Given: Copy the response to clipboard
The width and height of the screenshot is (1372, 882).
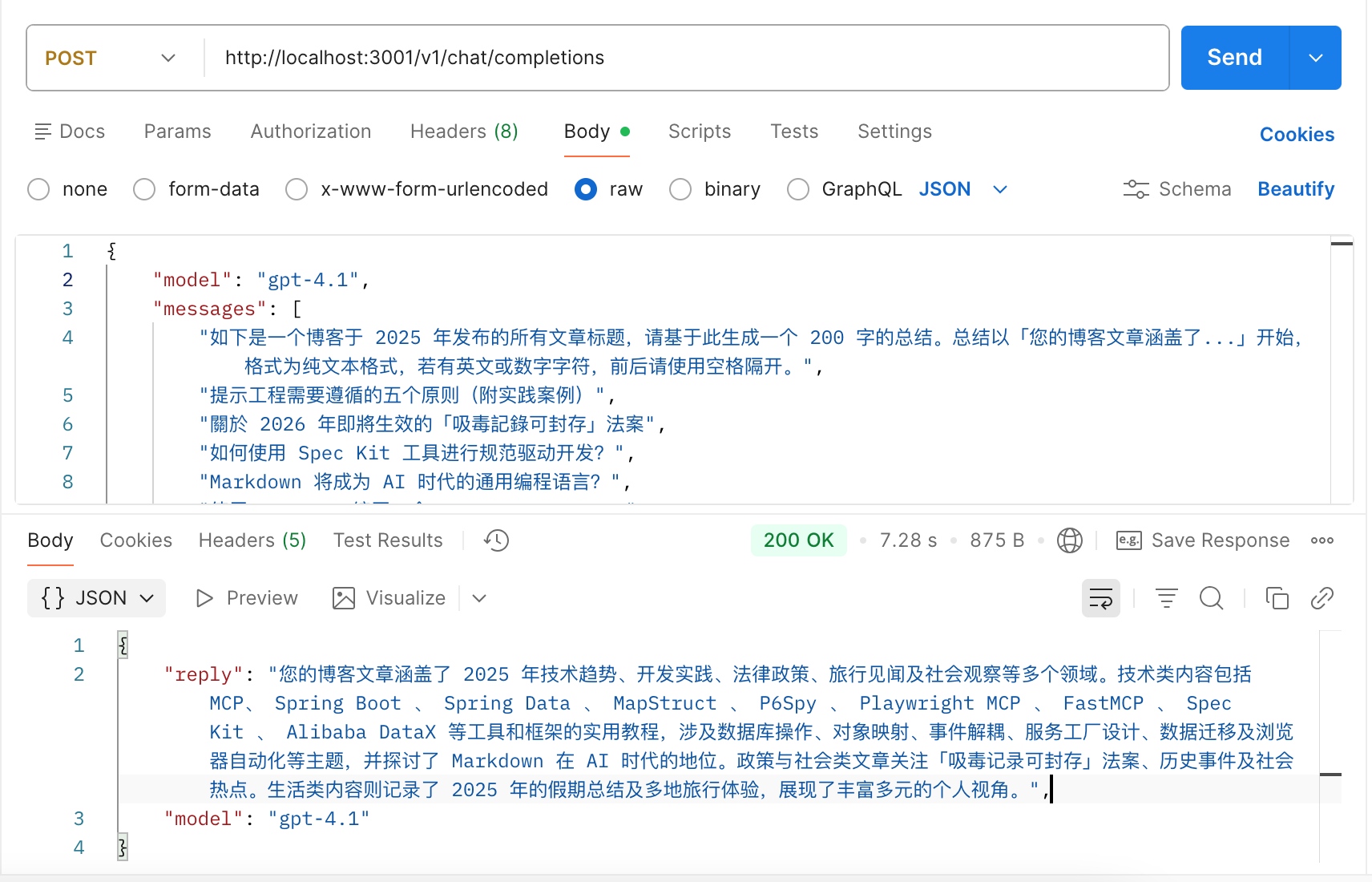Looking at the screenshot, I should [x=1277, y=598].
